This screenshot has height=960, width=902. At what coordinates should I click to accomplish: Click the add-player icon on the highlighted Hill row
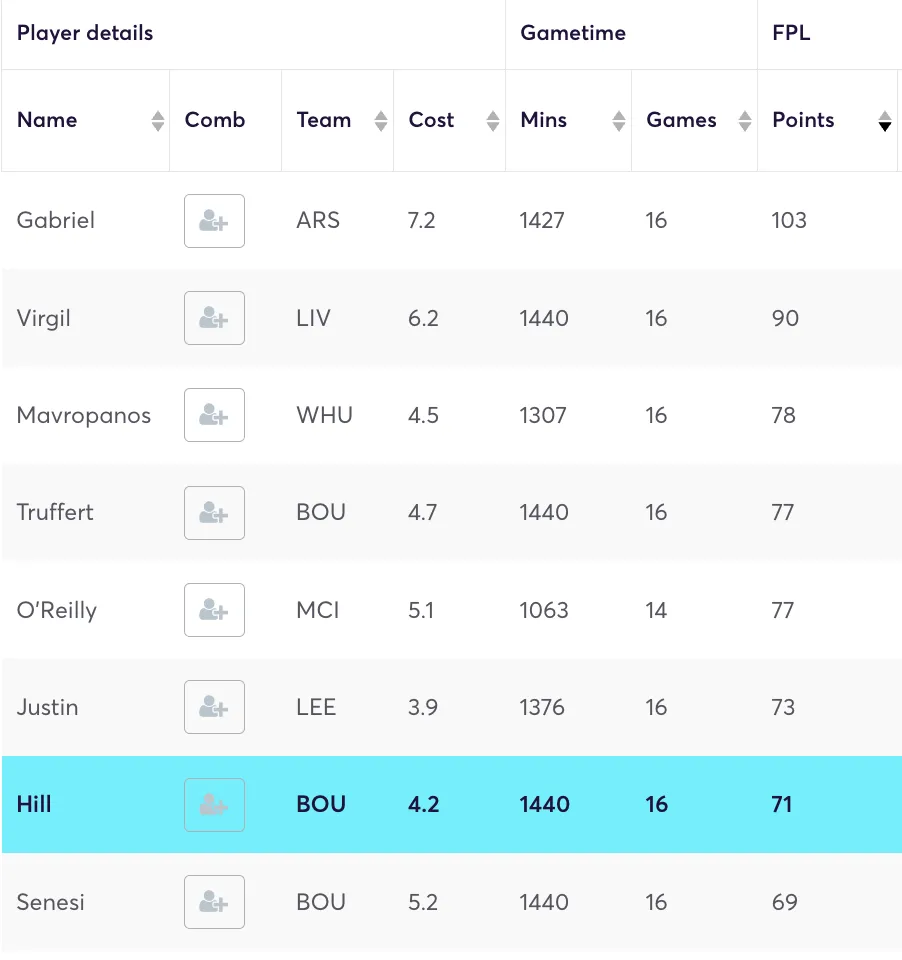tap(214, 804)
